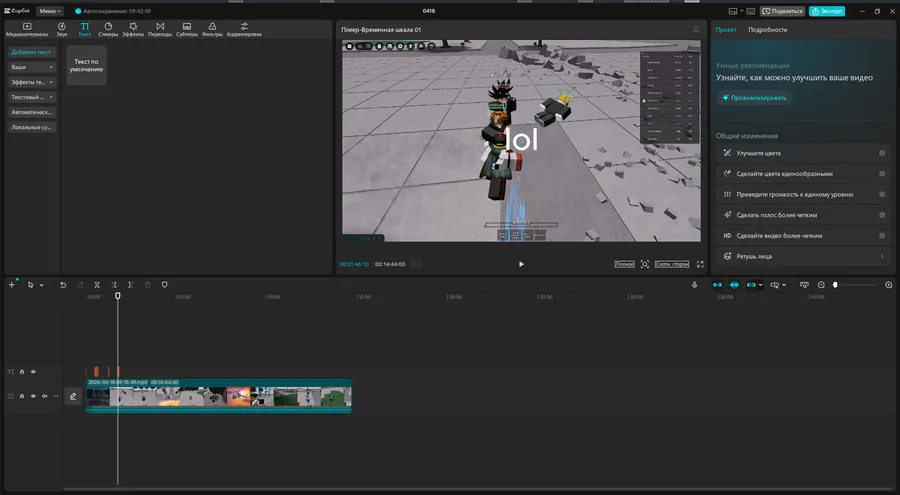The height and width of the screenshot is (495, 900).
Task: Adjust the timeline zoom slider handle
Action: tap(835, 285)
